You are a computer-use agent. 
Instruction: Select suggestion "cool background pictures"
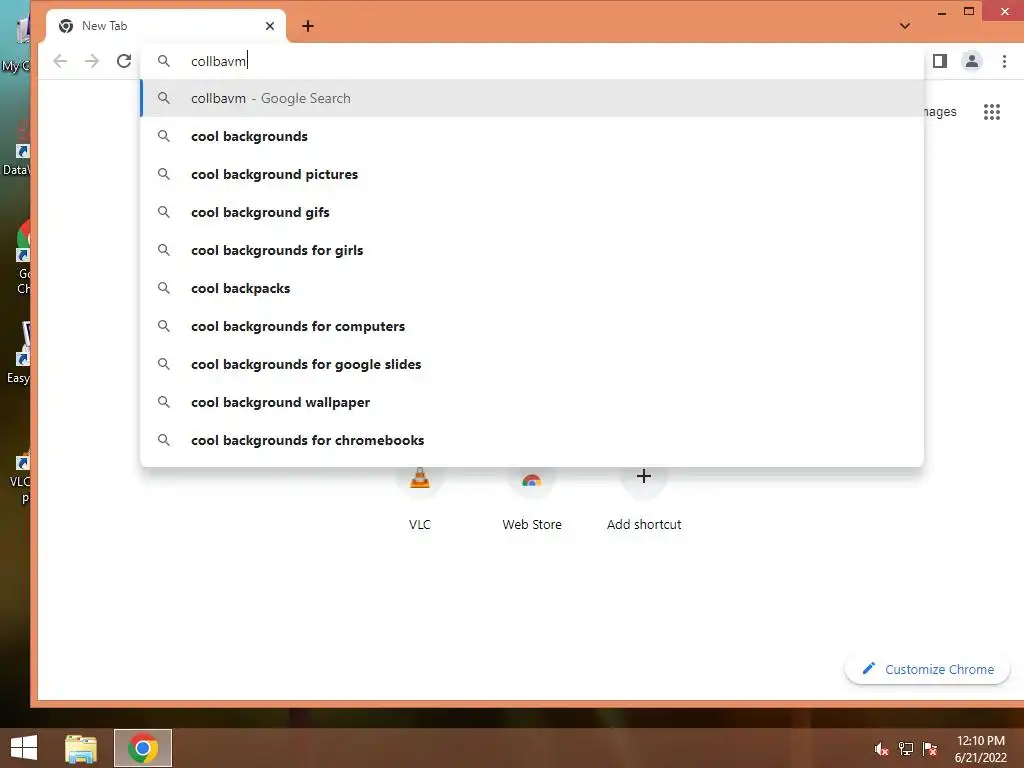tap(532, 174)
